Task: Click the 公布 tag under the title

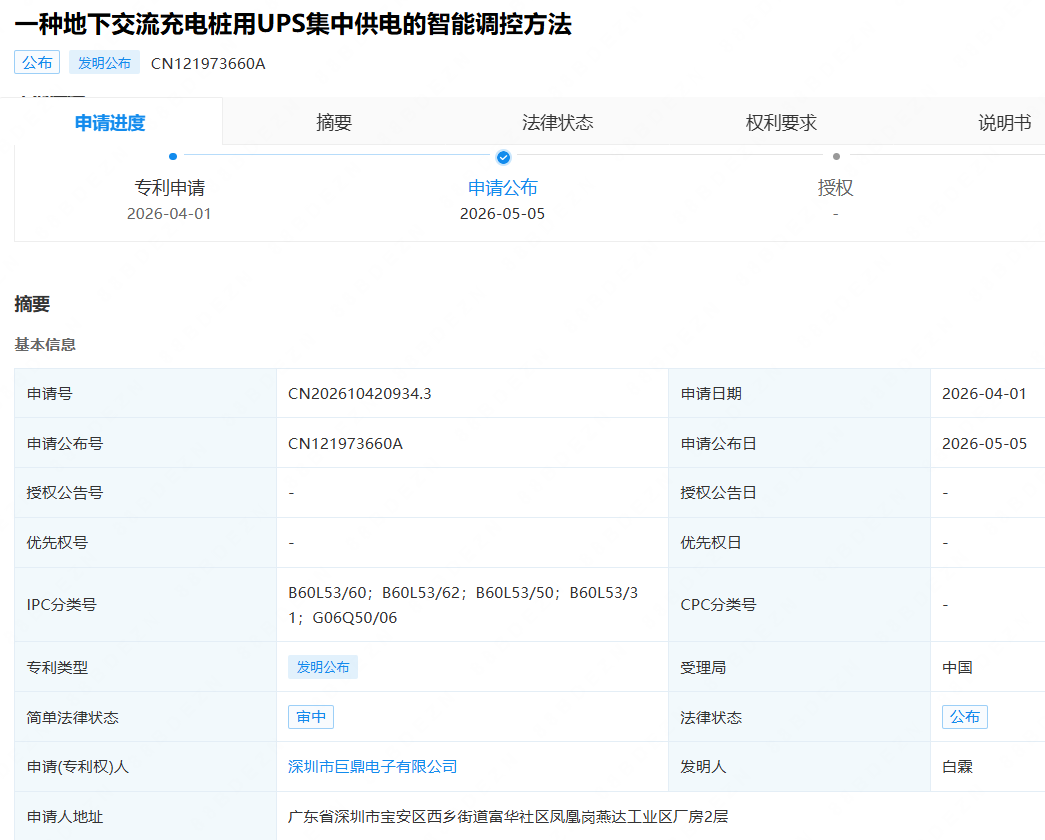Action: [37, 63]
